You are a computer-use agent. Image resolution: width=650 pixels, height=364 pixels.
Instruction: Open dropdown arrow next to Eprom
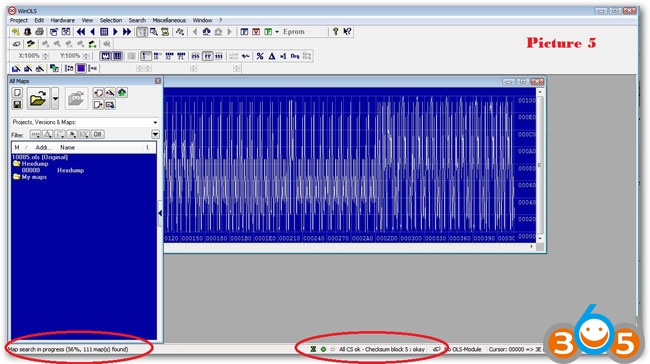(277, 32)
